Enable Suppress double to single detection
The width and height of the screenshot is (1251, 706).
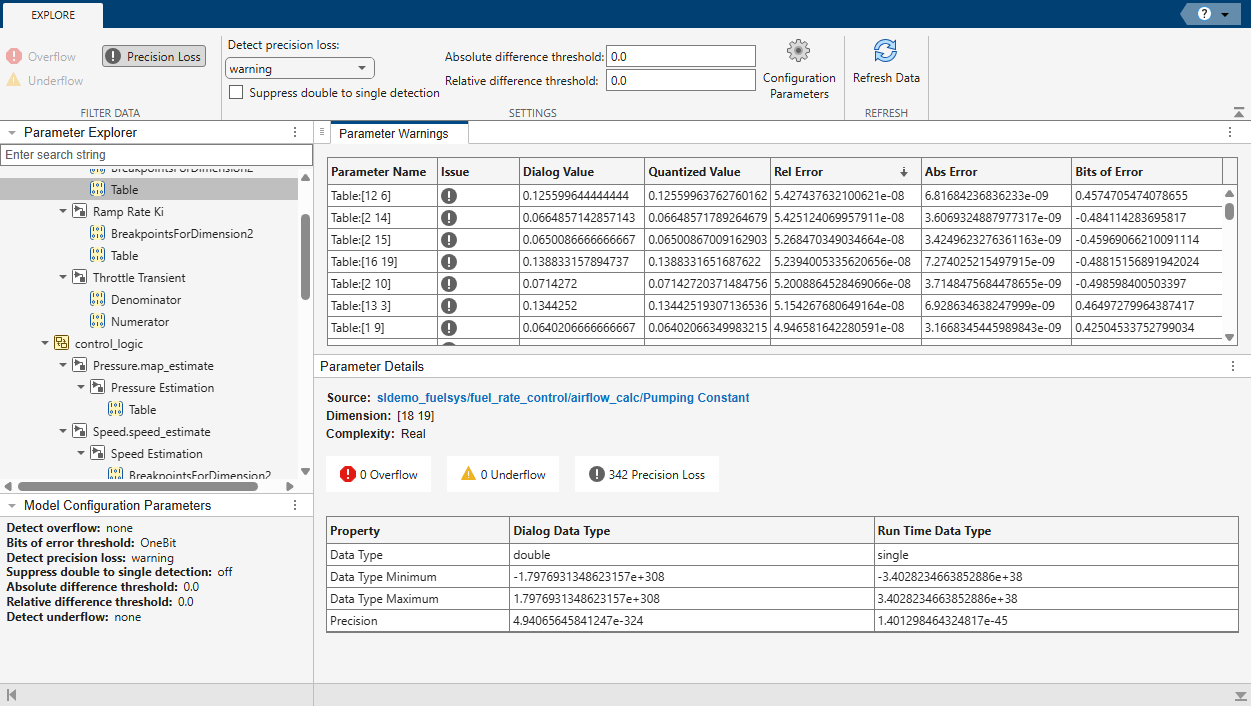point(236,93)
